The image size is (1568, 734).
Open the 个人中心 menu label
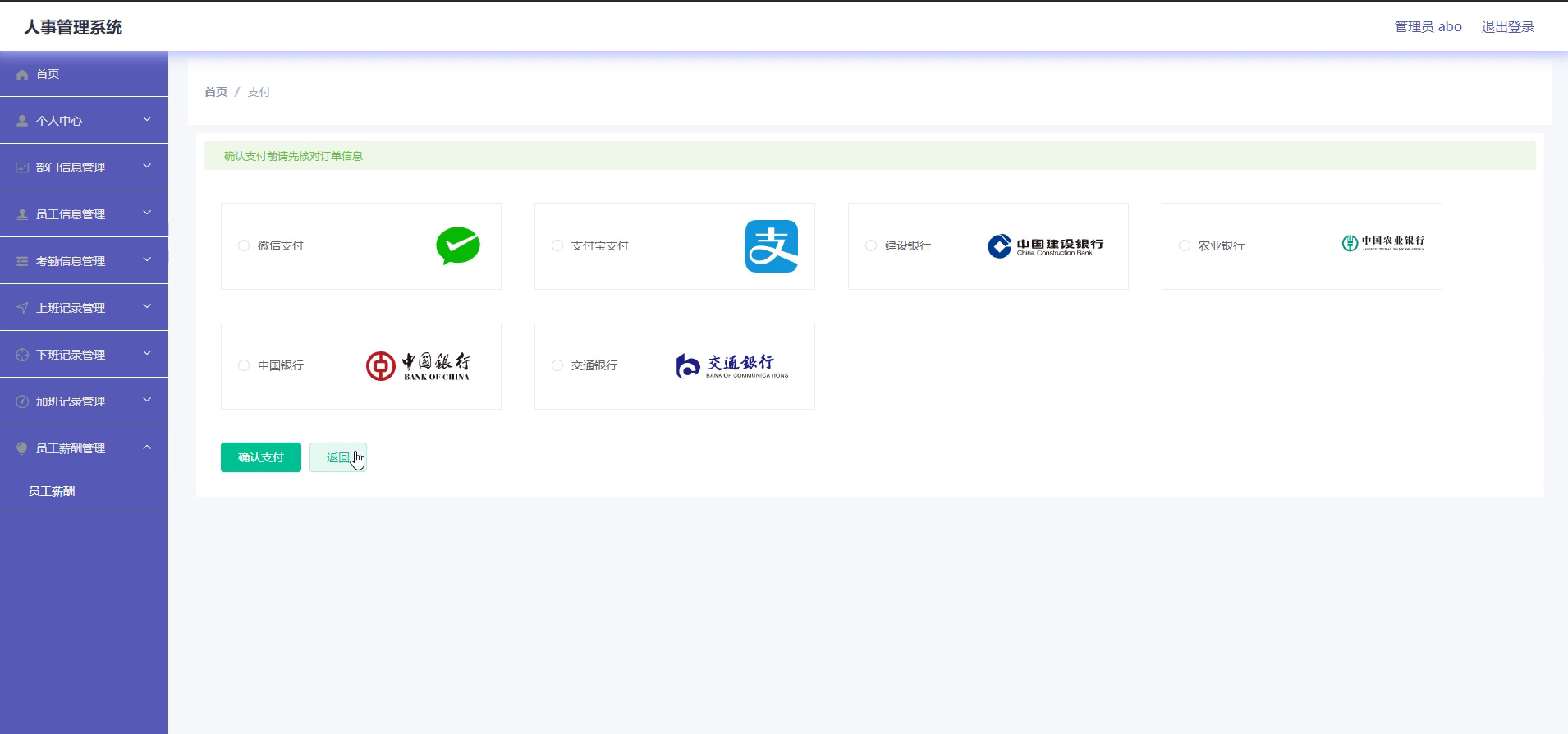59,121
